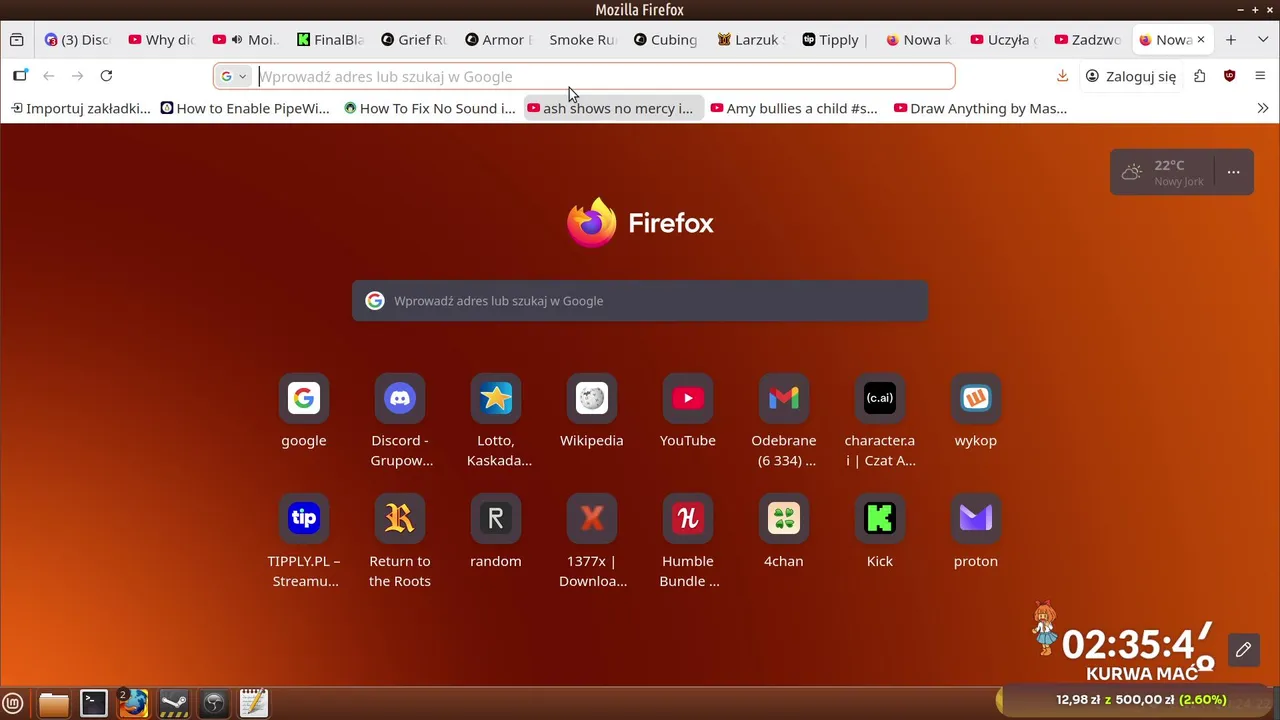The width and height of the screenshot is (1280, 720).
Task: Open the wykop shortcut tile
Action: (x=976, y=398)
